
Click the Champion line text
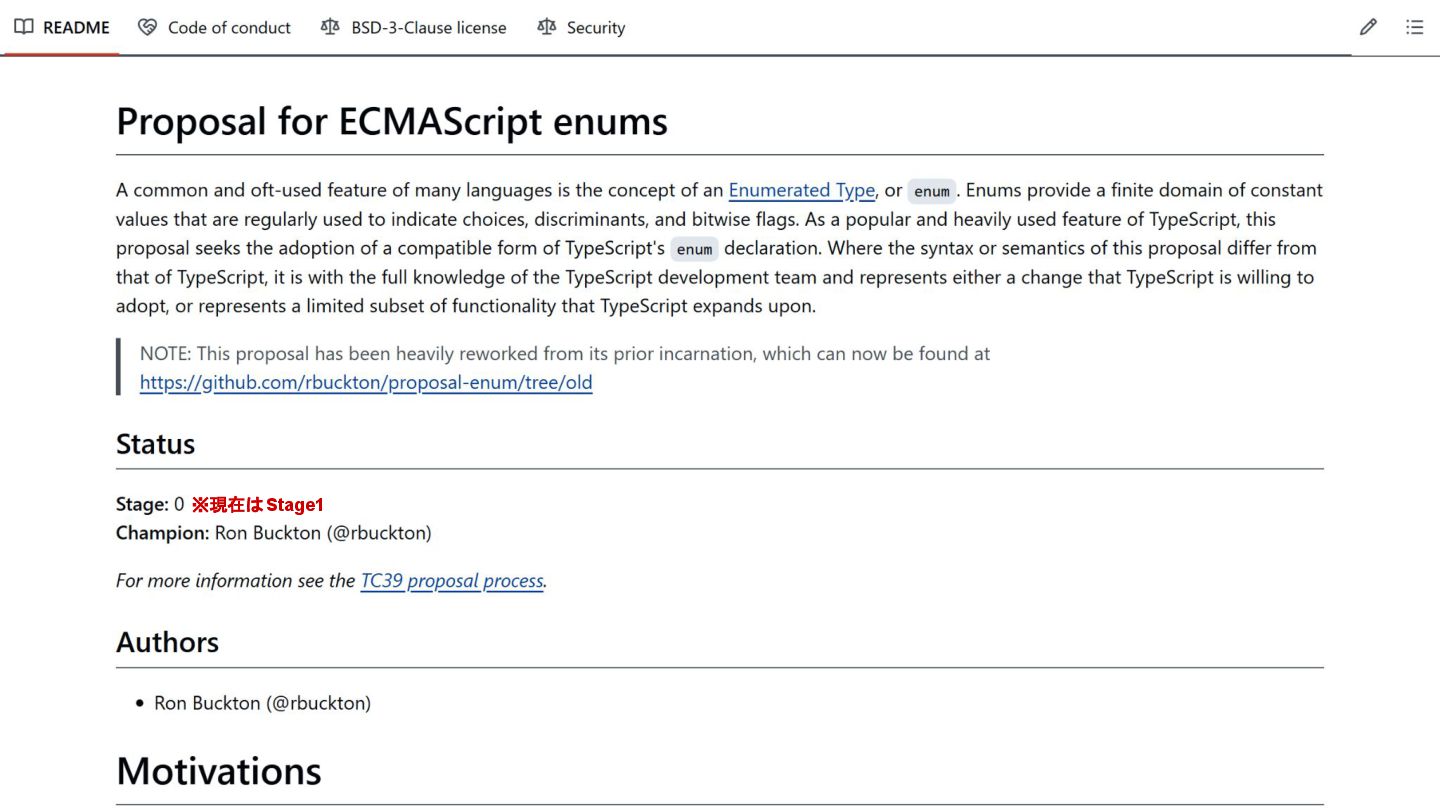[x=273, y=533]
